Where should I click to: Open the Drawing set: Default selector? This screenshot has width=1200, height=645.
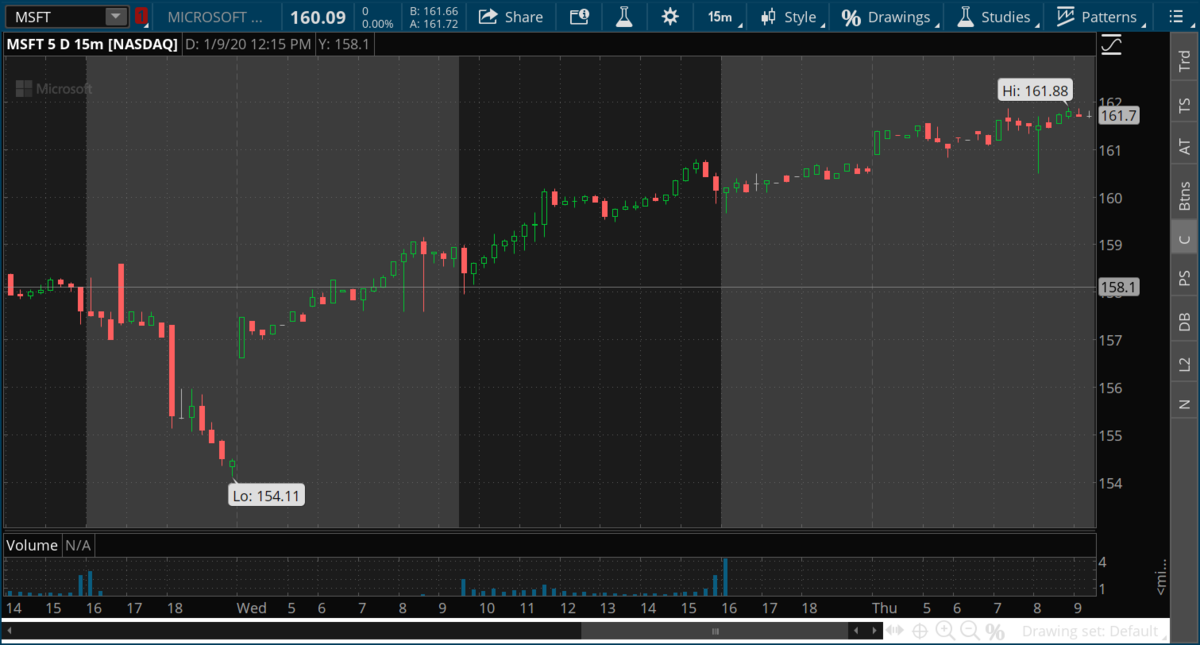[1092, 631]
